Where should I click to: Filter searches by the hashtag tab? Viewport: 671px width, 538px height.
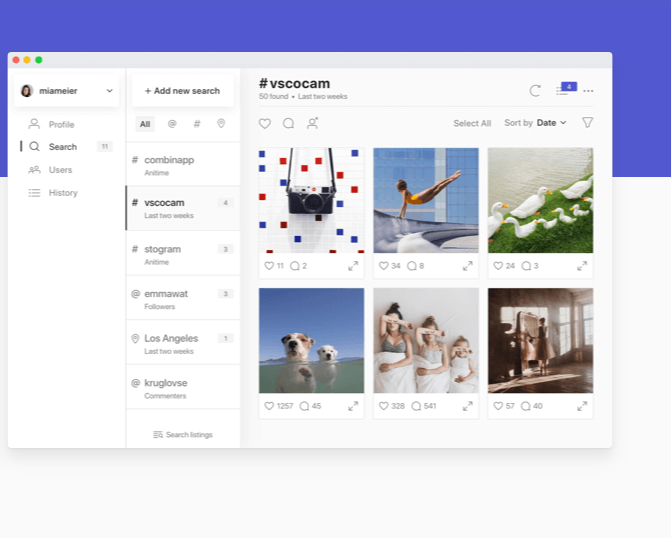coord(197,124)
